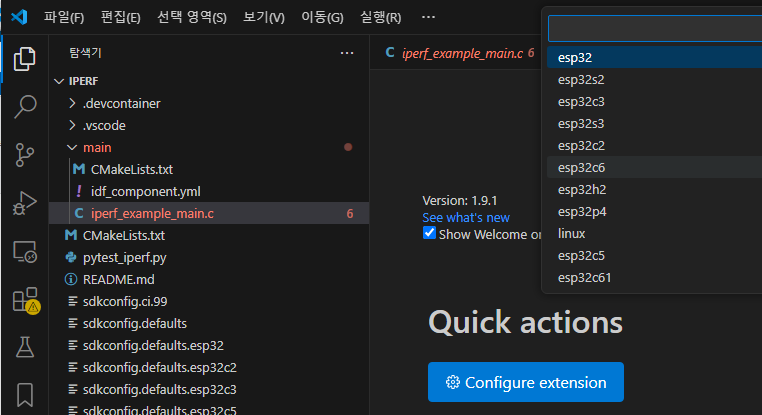This screenshot has width=762, height=415.
Task: Open the Testing flask icon
Action: pyautogui.click(x=24, y=347)
